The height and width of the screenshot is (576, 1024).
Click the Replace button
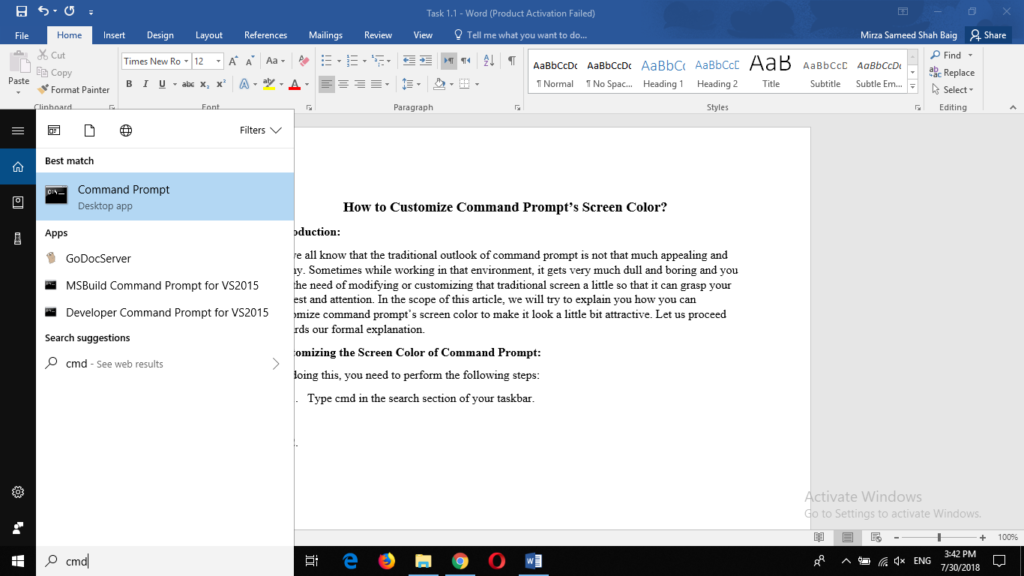point(952,72)
